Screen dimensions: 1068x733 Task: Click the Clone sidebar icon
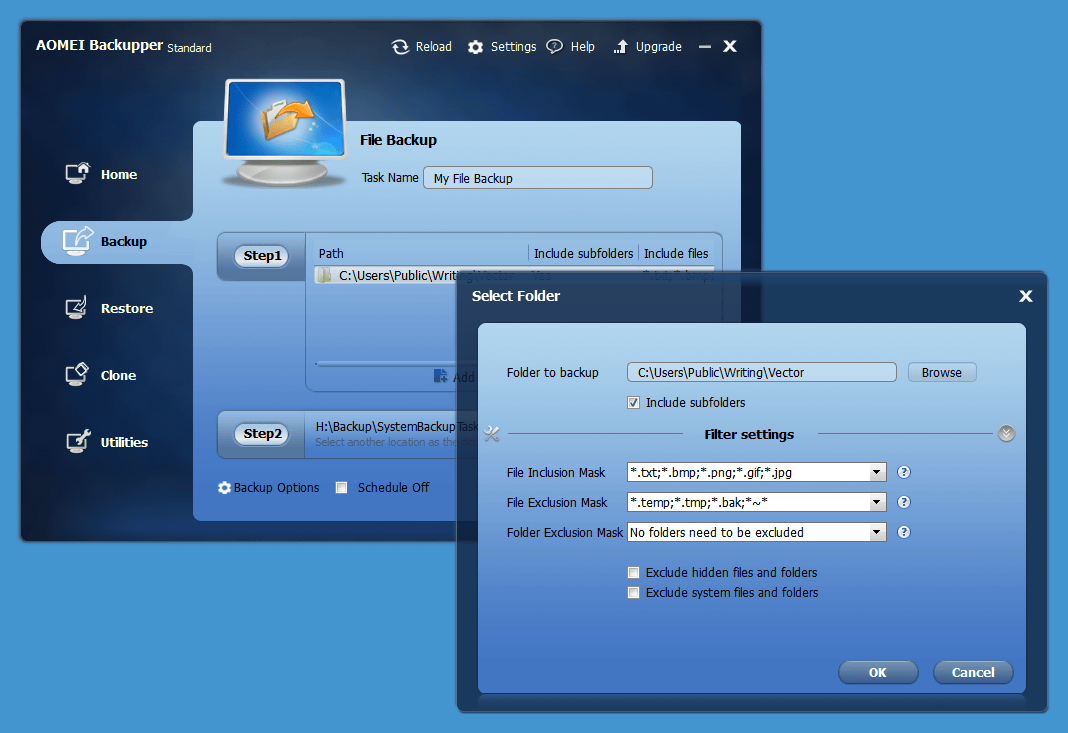(77, 374)
